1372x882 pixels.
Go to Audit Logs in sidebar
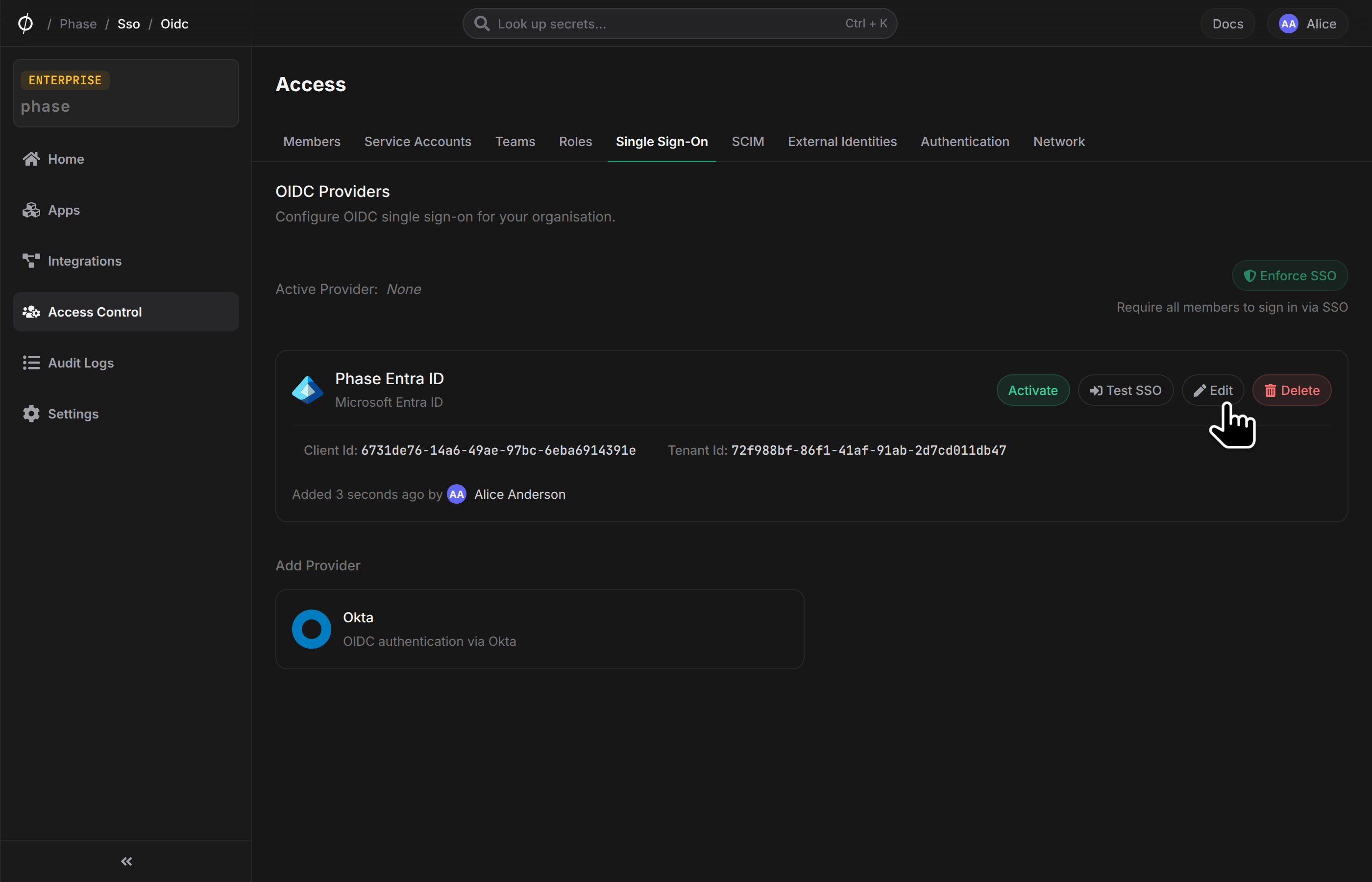coord(125,363)
